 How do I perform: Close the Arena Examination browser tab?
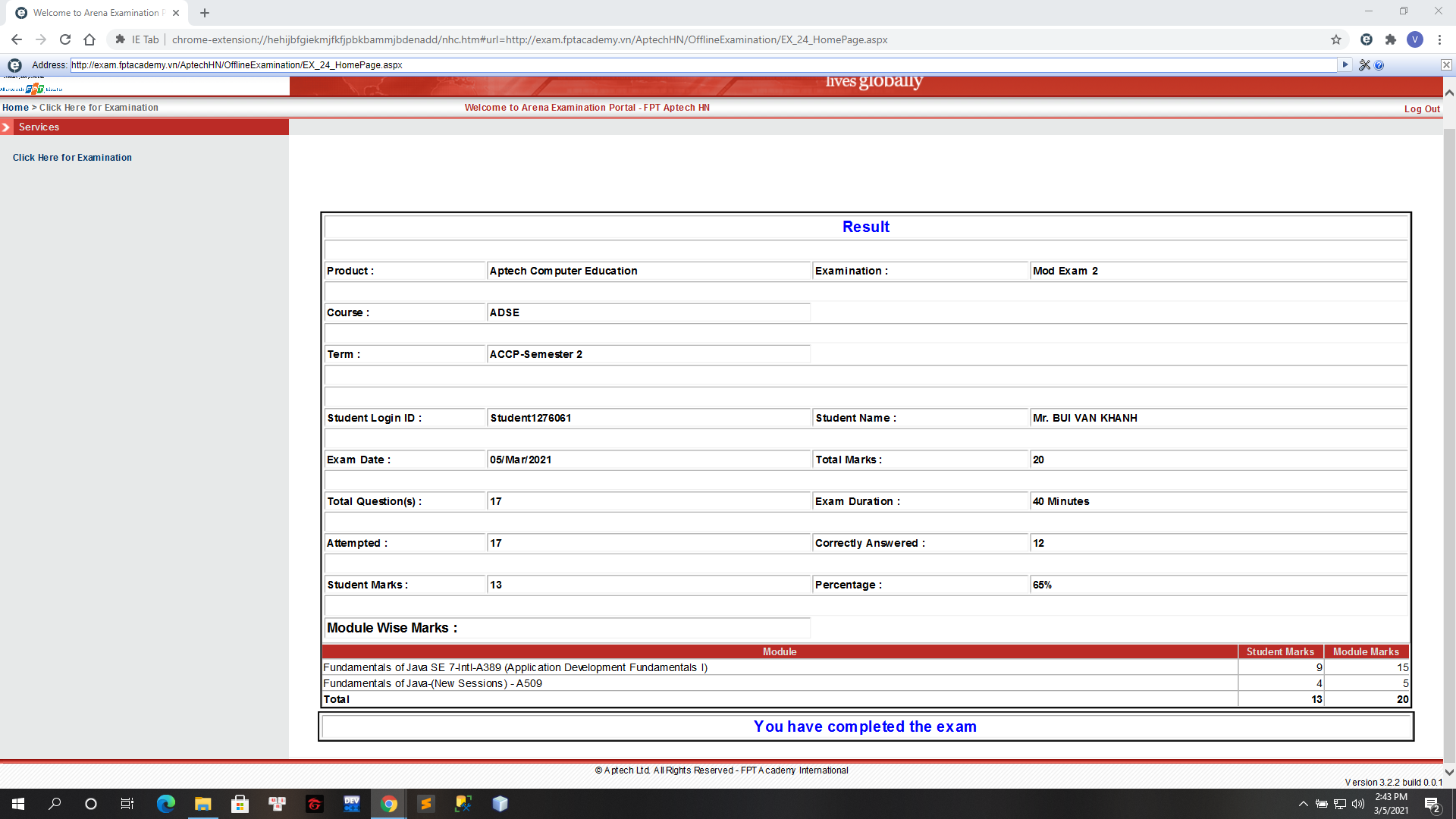pos(176,13)
